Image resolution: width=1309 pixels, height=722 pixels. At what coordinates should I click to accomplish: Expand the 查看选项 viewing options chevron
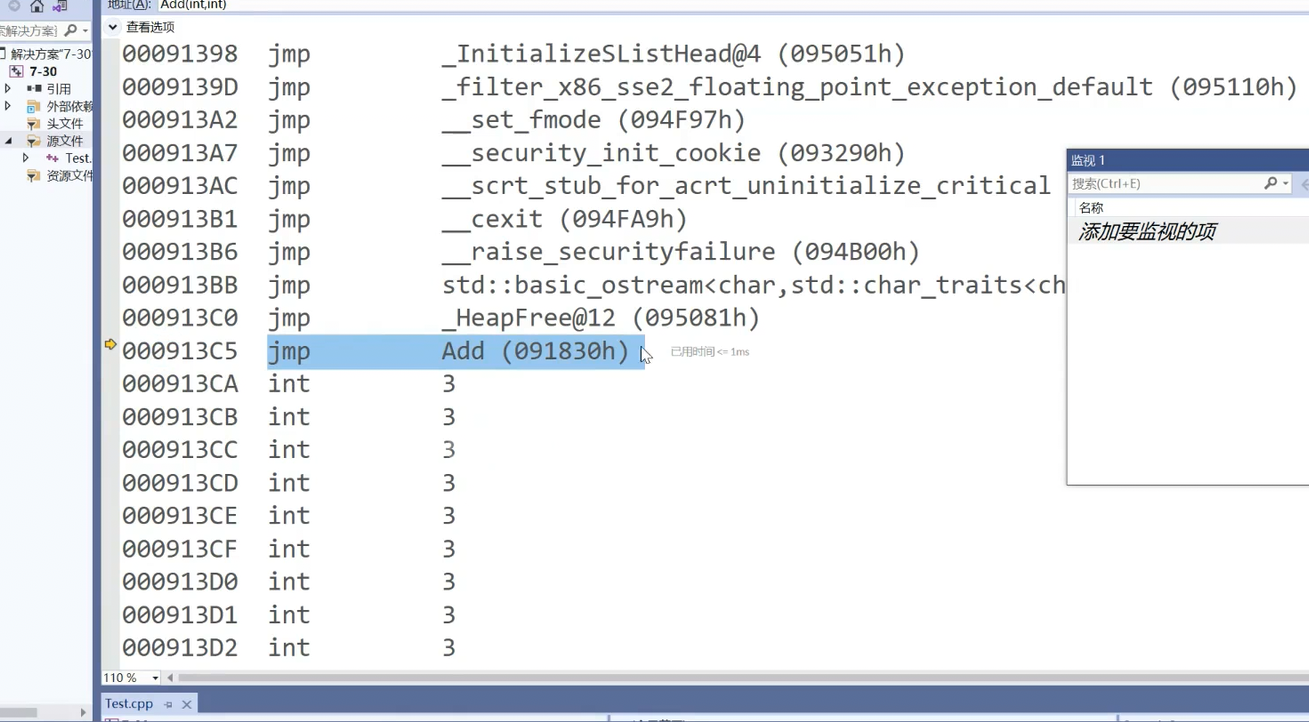click(x=112, y=27)
